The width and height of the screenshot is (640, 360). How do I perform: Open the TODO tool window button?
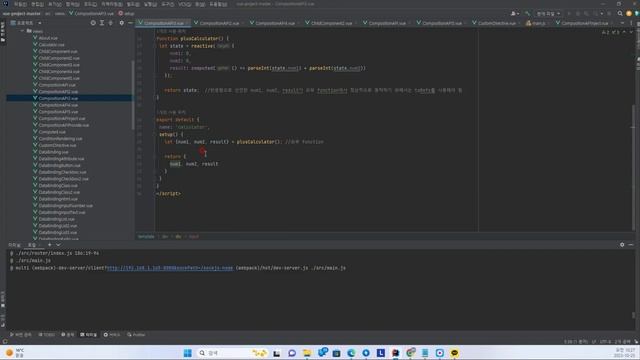46,335
